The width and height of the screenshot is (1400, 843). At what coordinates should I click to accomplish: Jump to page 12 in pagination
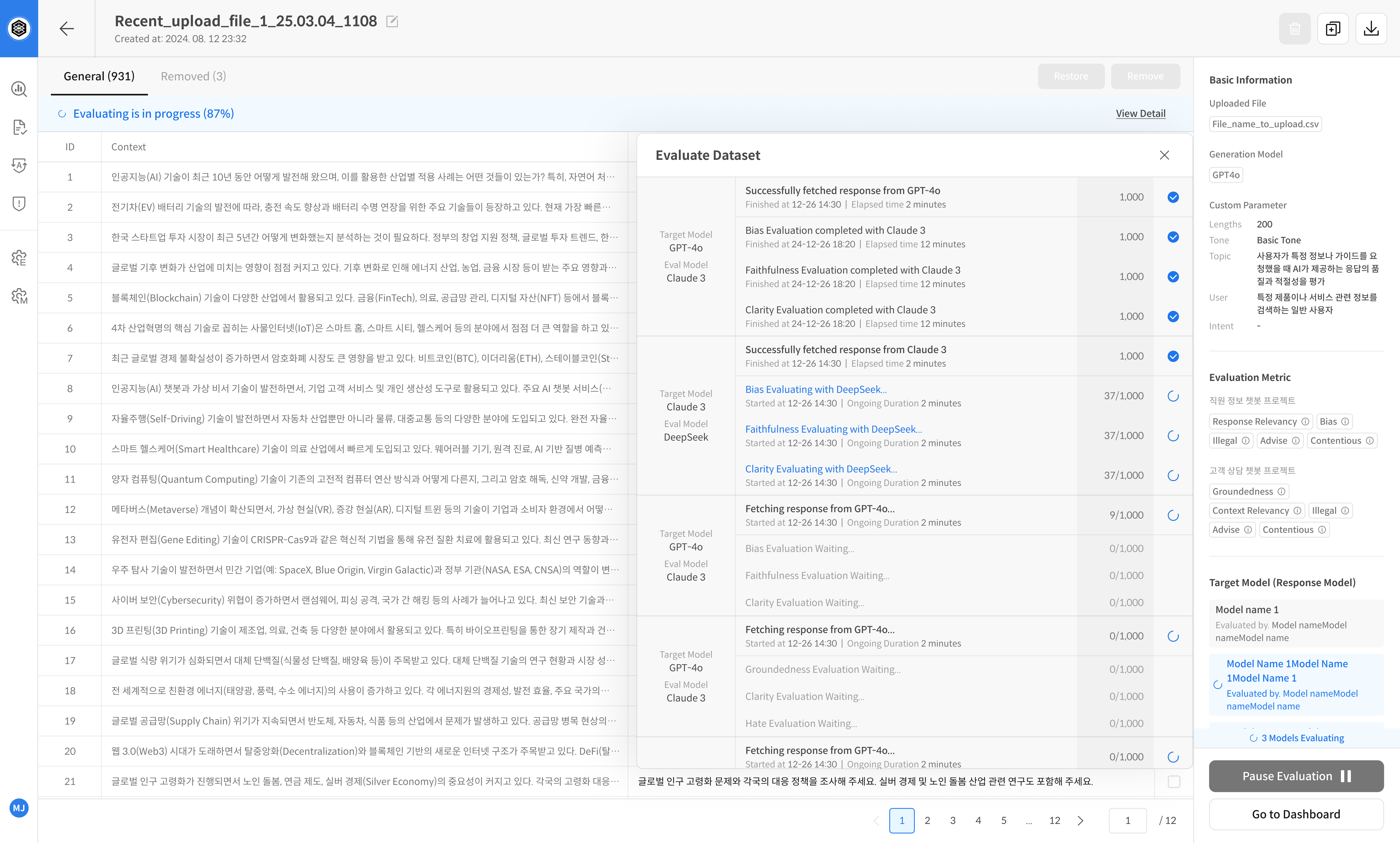click(x=1055, y=820)
